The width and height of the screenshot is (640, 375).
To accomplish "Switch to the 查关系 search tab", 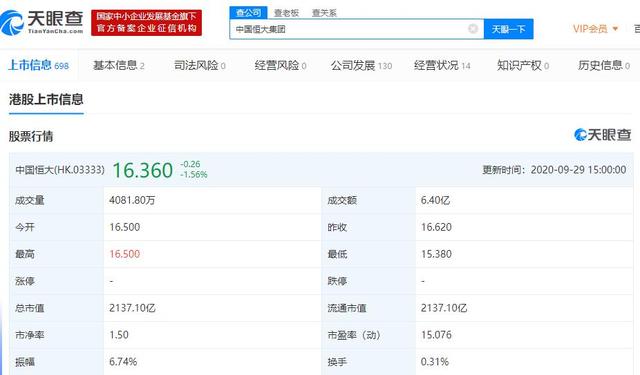I will tap(324, 13).
